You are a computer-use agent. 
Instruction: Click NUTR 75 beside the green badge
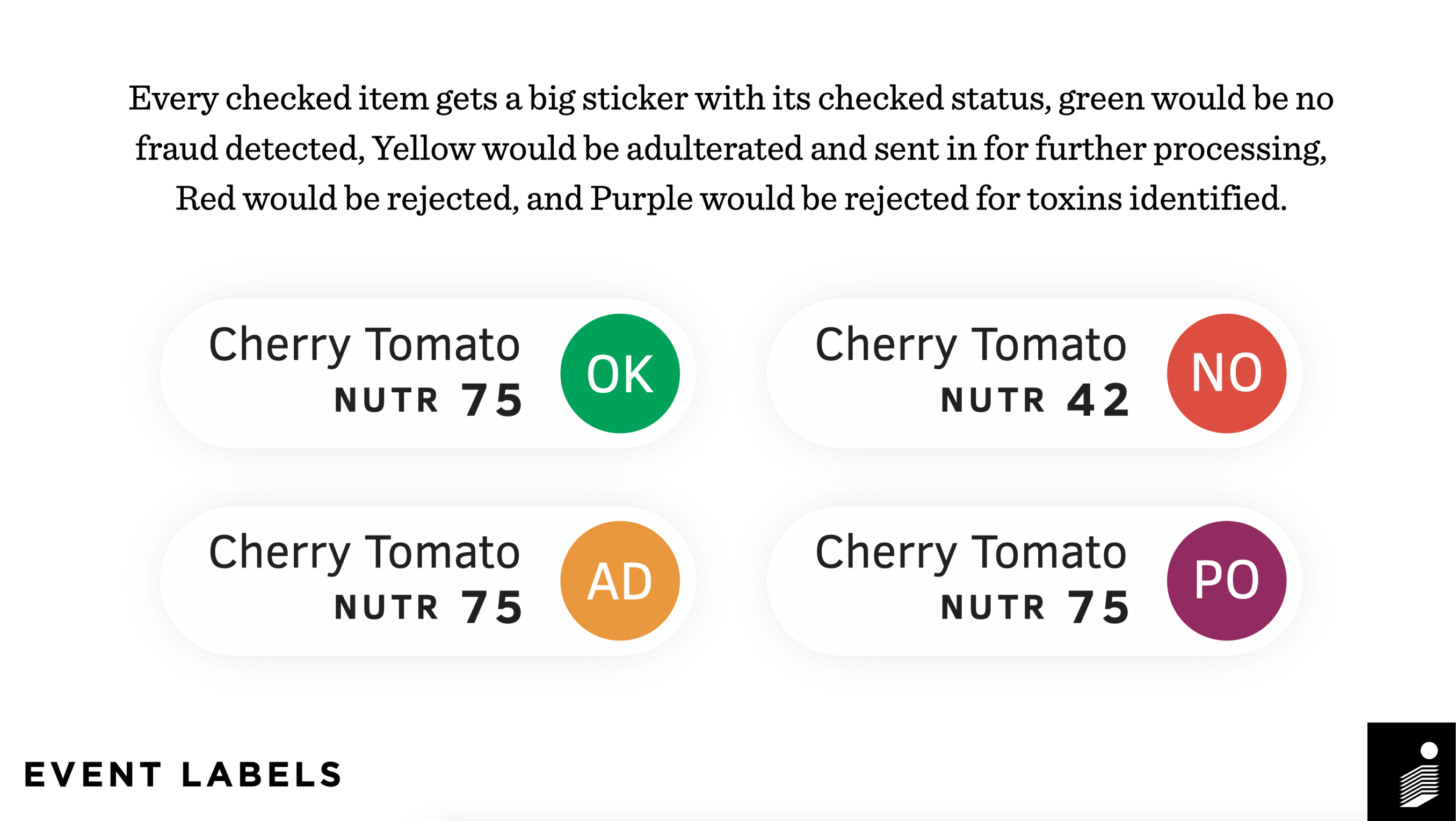tap(428, 400)
